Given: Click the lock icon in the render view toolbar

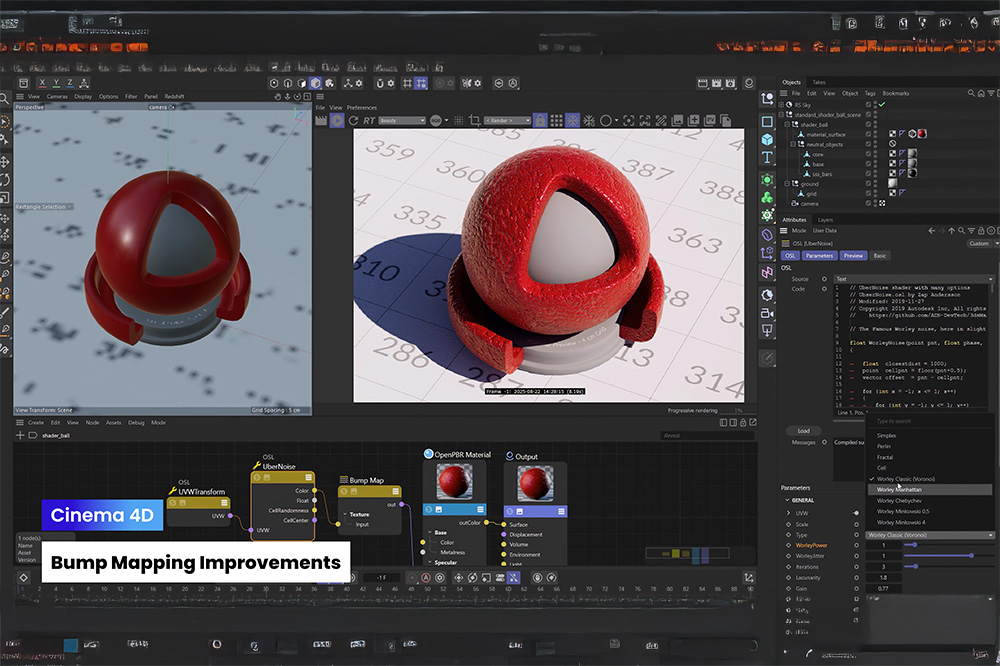Looking at the screenshot, I should tap(541, 120).
